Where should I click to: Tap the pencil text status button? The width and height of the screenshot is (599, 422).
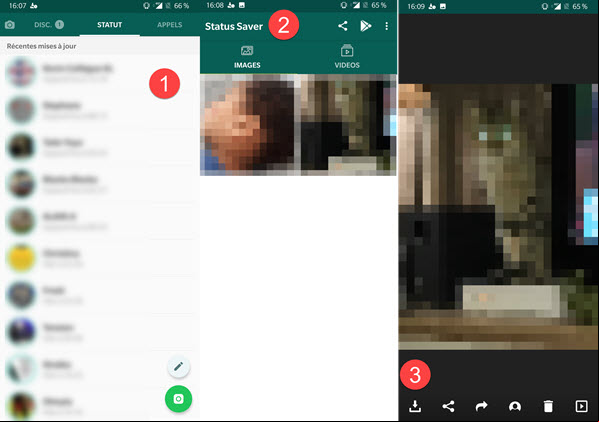178,367
